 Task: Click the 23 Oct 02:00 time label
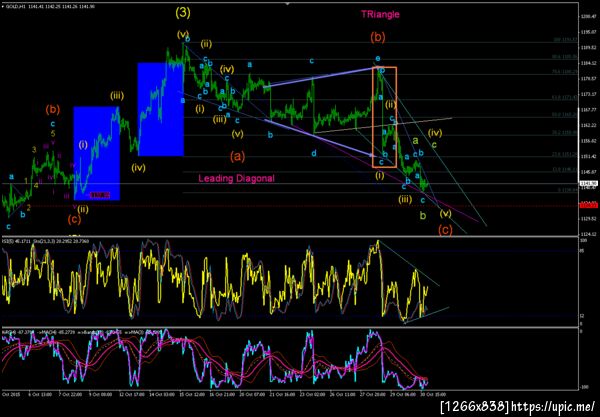point(313,394)
